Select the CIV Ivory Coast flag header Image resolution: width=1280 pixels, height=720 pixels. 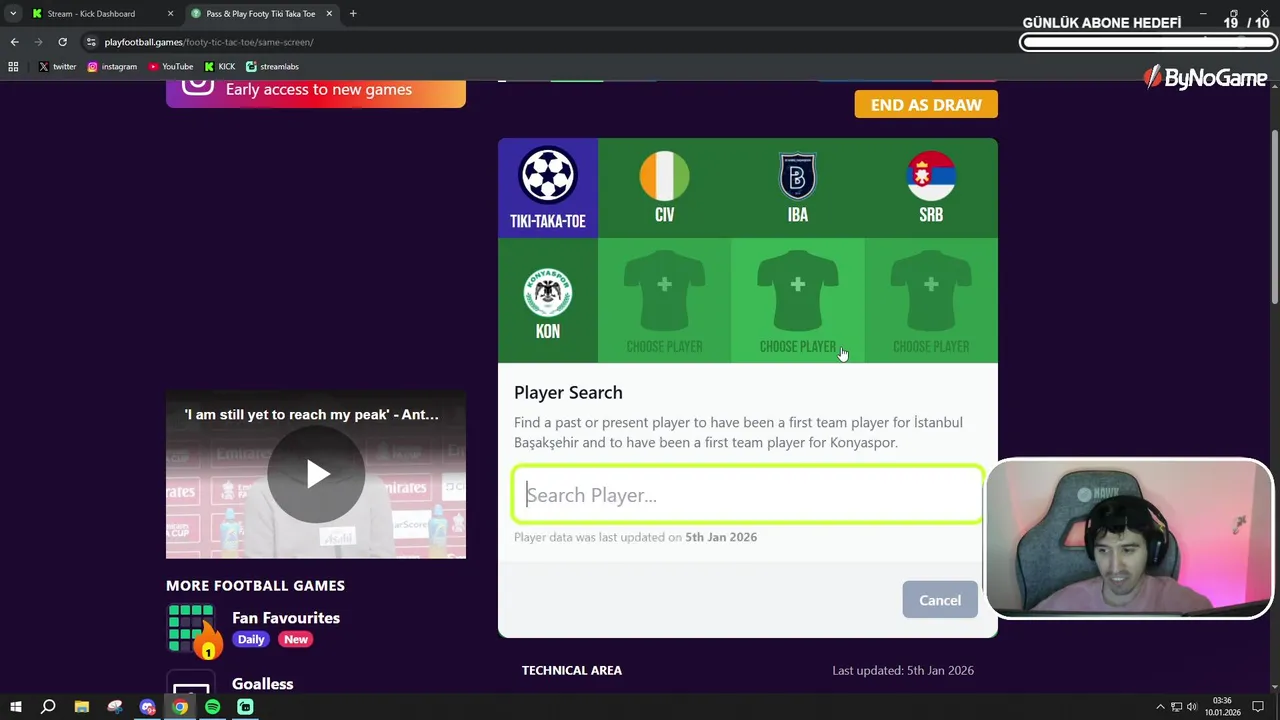point(664,176)
